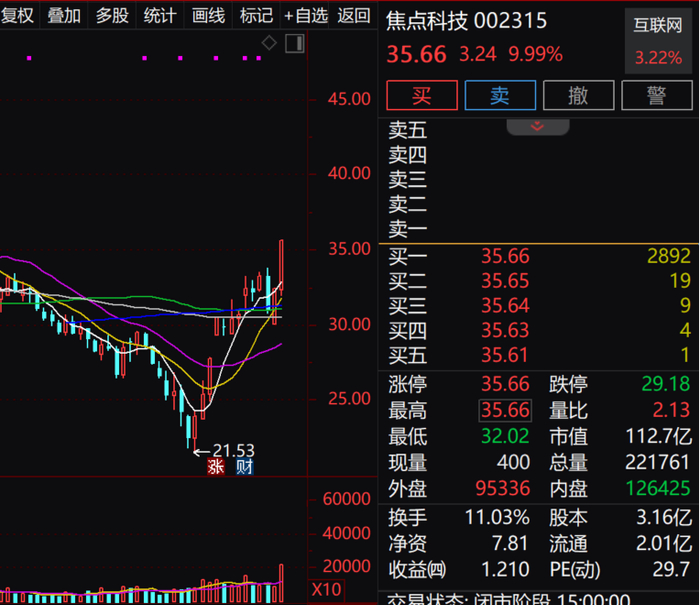This screenshot has width=700, height=605.
Task: Open the 叠加 overlay menu
Action: [x=64, y=16]
